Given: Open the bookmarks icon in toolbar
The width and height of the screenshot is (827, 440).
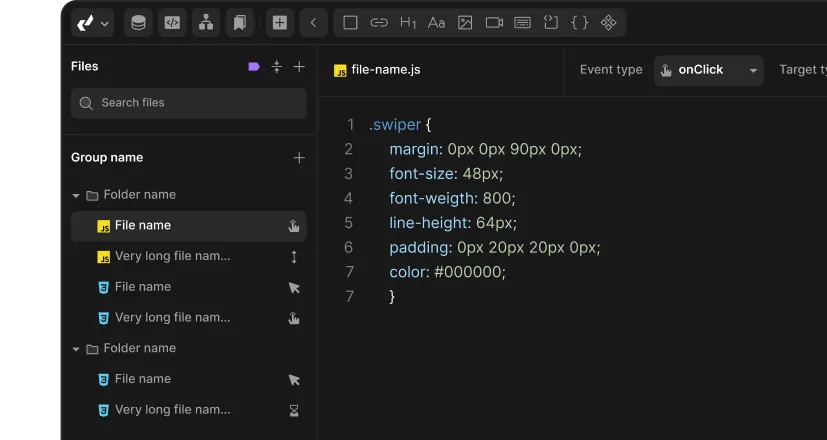Looking at the screenshot, I should click(240, 23).
